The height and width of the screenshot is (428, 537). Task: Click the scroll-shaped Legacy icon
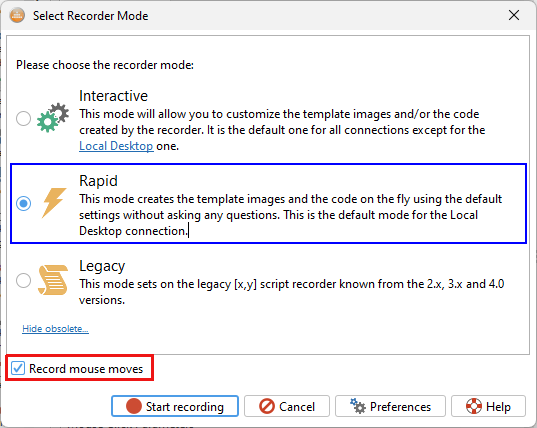[x=53, y=280]
